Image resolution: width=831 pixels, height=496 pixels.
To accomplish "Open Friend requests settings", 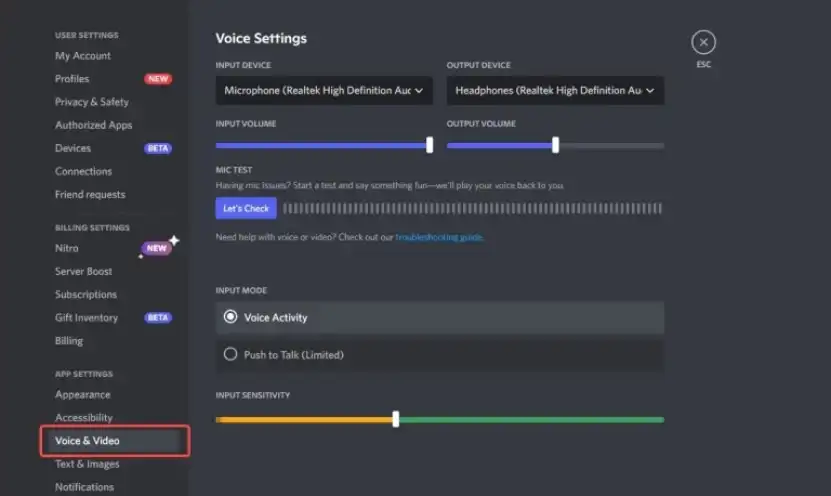I will click(90, 194).
